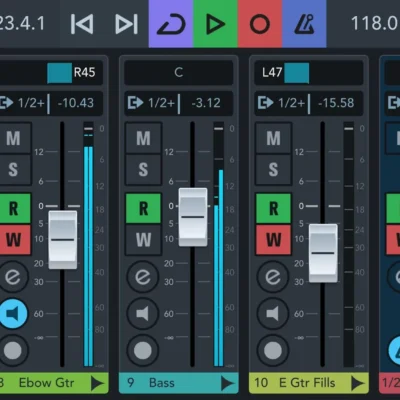Jump to next marker in transport

[x=126, y=24]
